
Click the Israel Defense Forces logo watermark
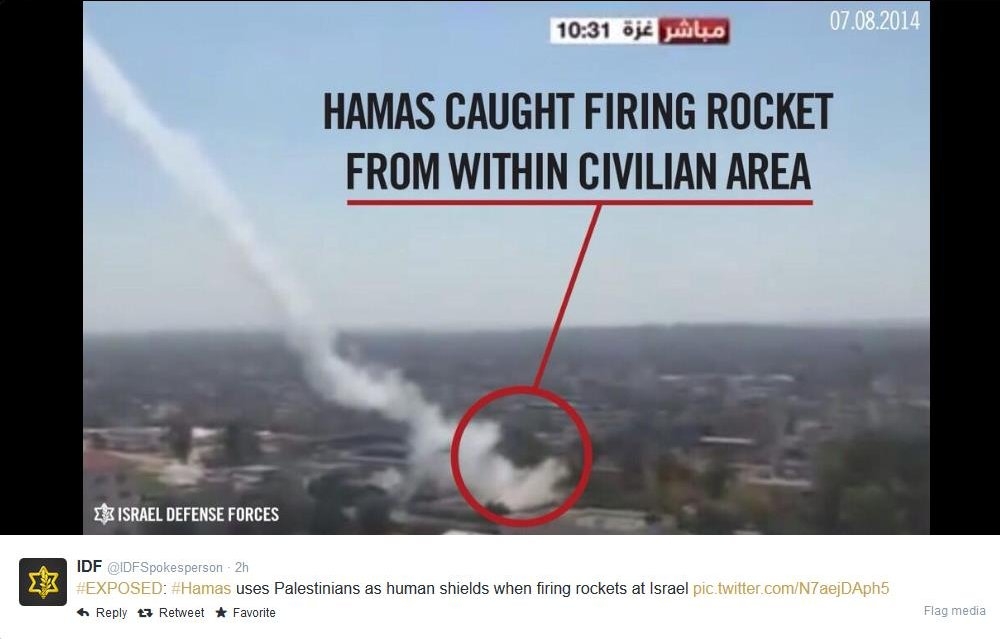[104, 514]
